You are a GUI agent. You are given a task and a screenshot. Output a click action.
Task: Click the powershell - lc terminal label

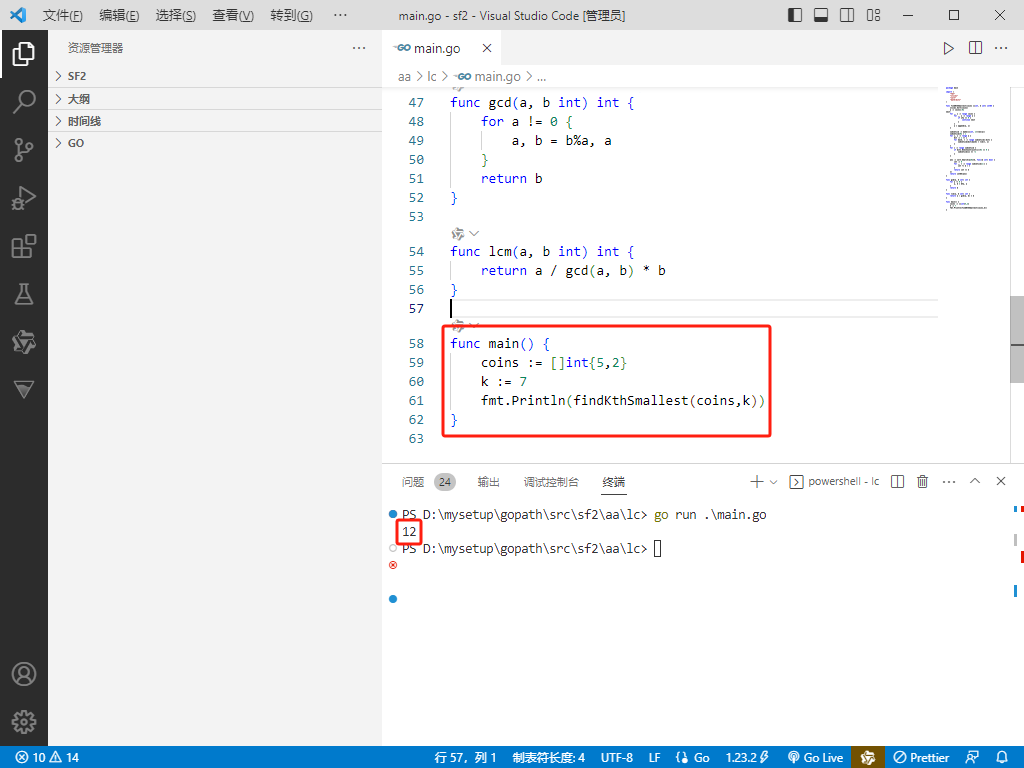[x=843, y=481]
